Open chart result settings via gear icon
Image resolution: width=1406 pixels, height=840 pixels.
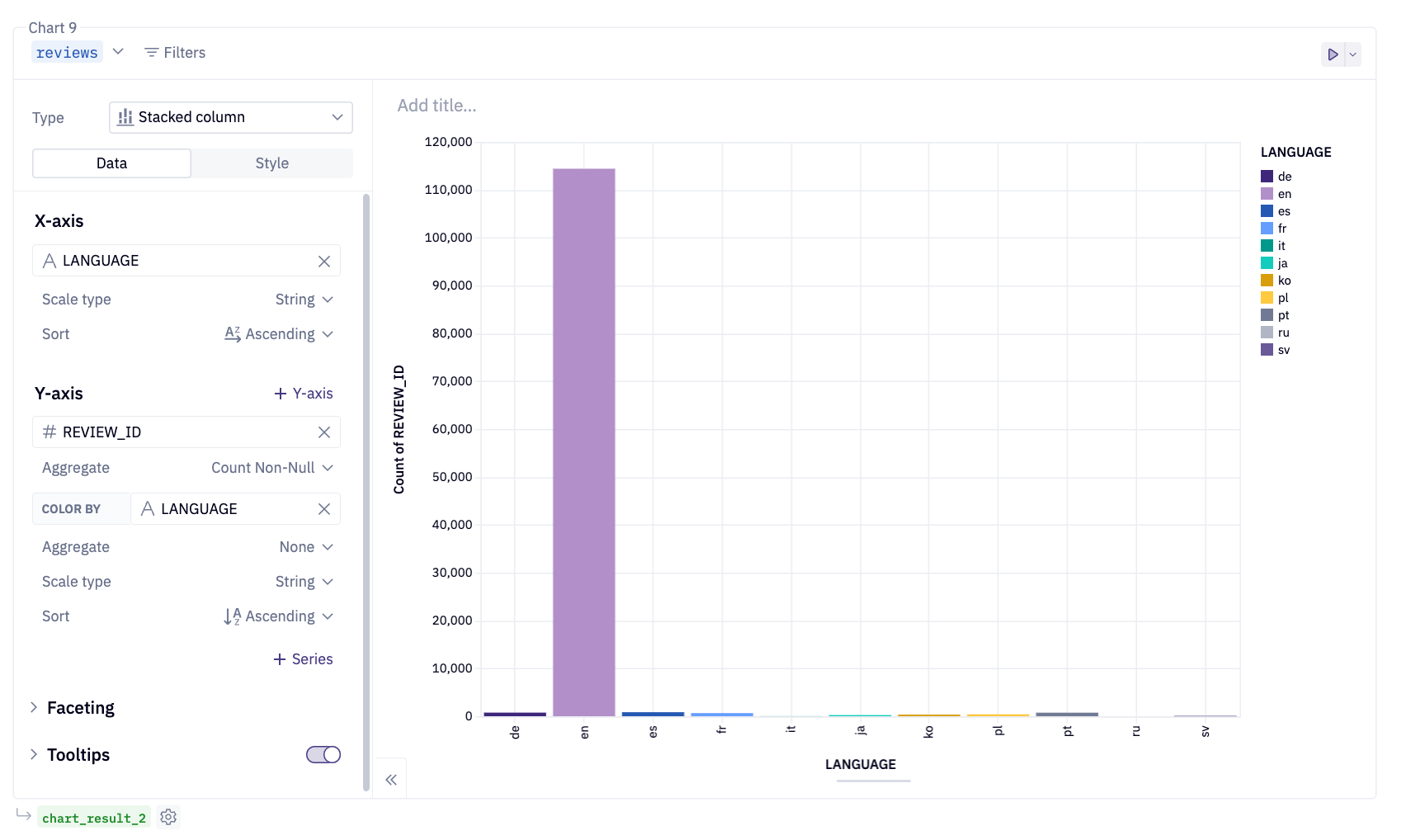point(168,817)
